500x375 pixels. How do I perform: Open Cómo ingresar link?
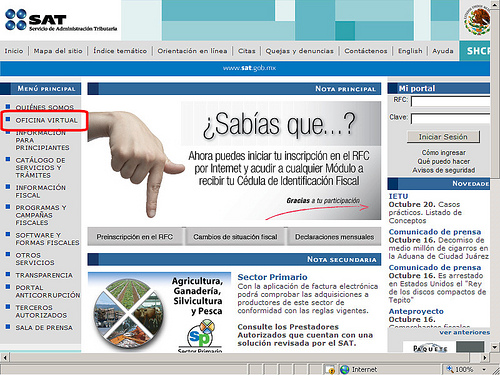444,153
